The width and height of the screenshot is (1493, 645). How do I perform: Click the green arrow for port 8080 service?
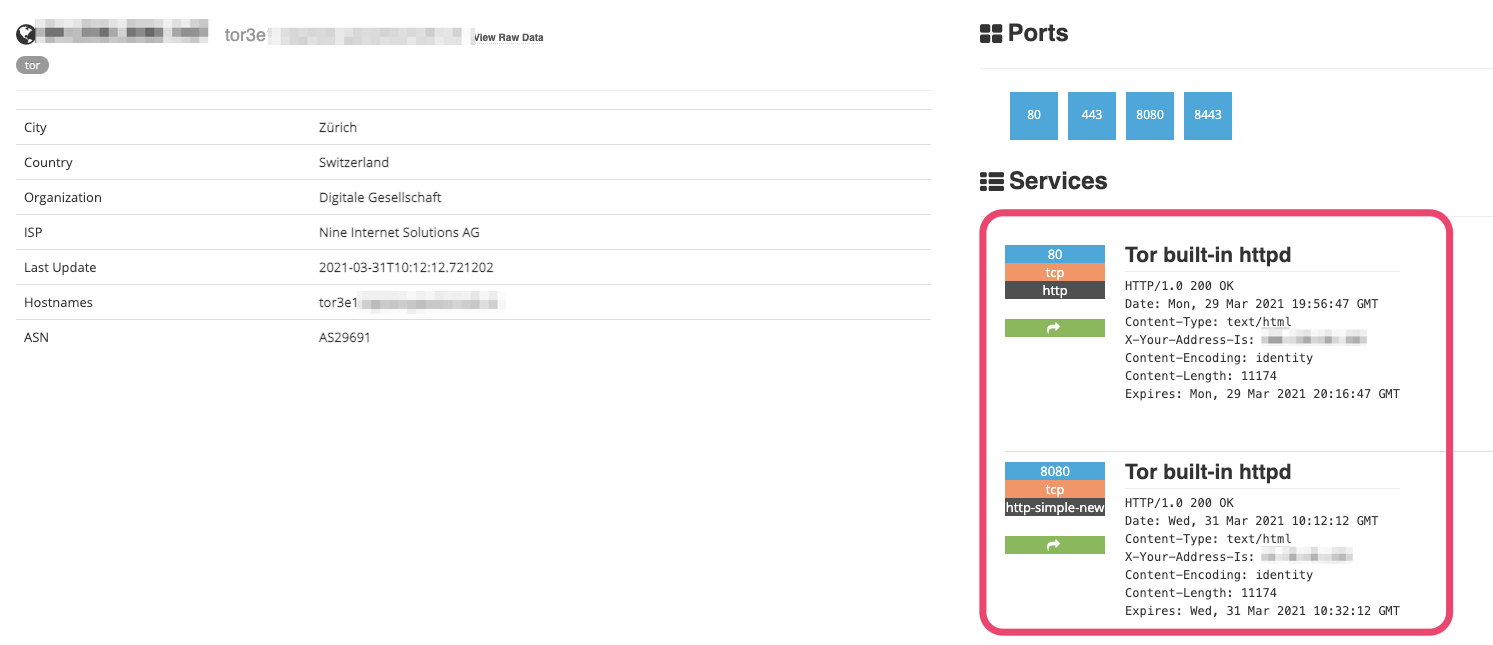click(x=1054, y=545)
